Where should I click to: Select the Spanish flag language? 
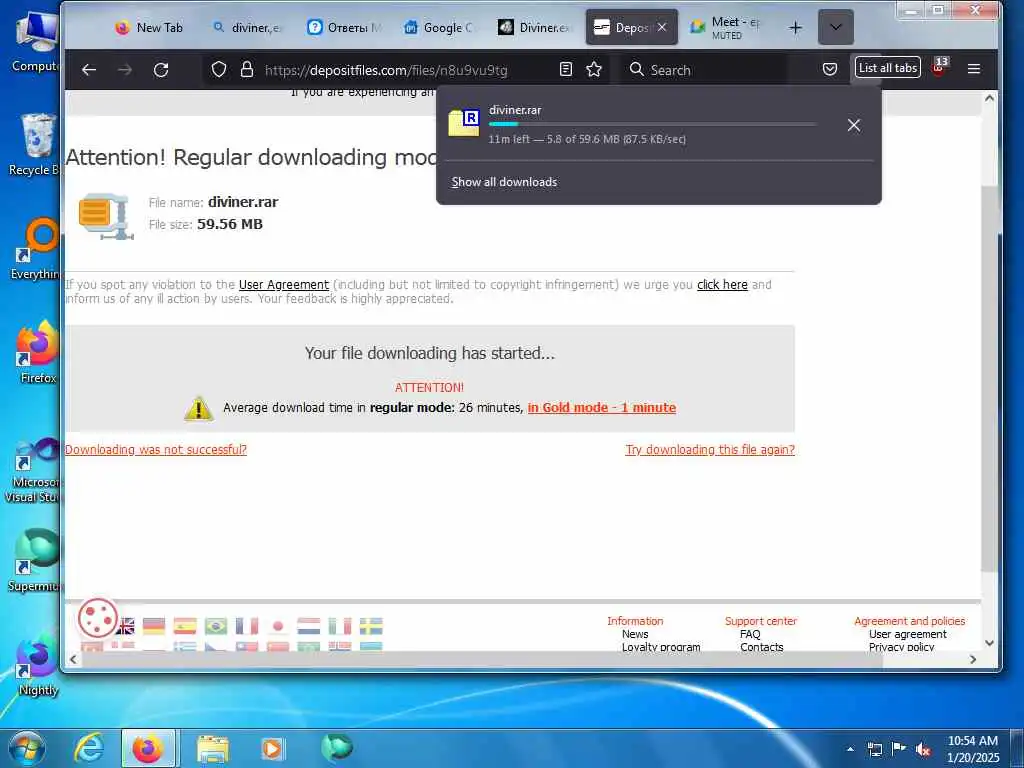(x=185, y=626)
